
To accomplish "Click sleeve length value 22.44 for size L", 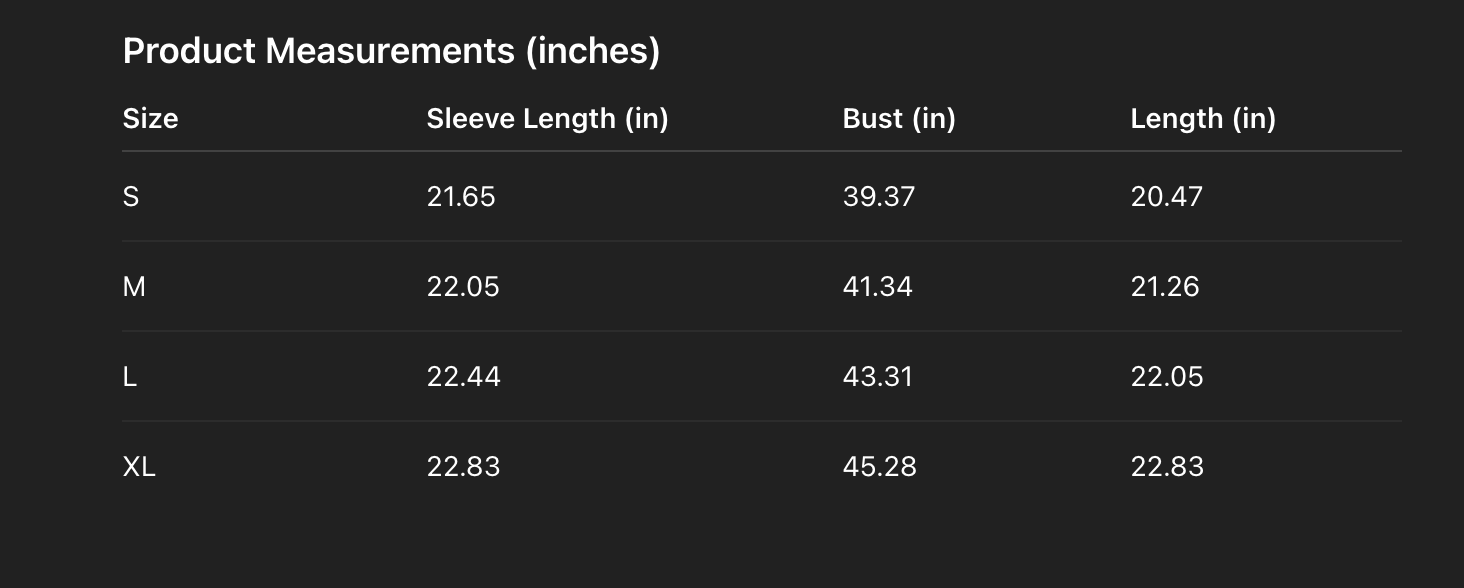I will 463,377.
